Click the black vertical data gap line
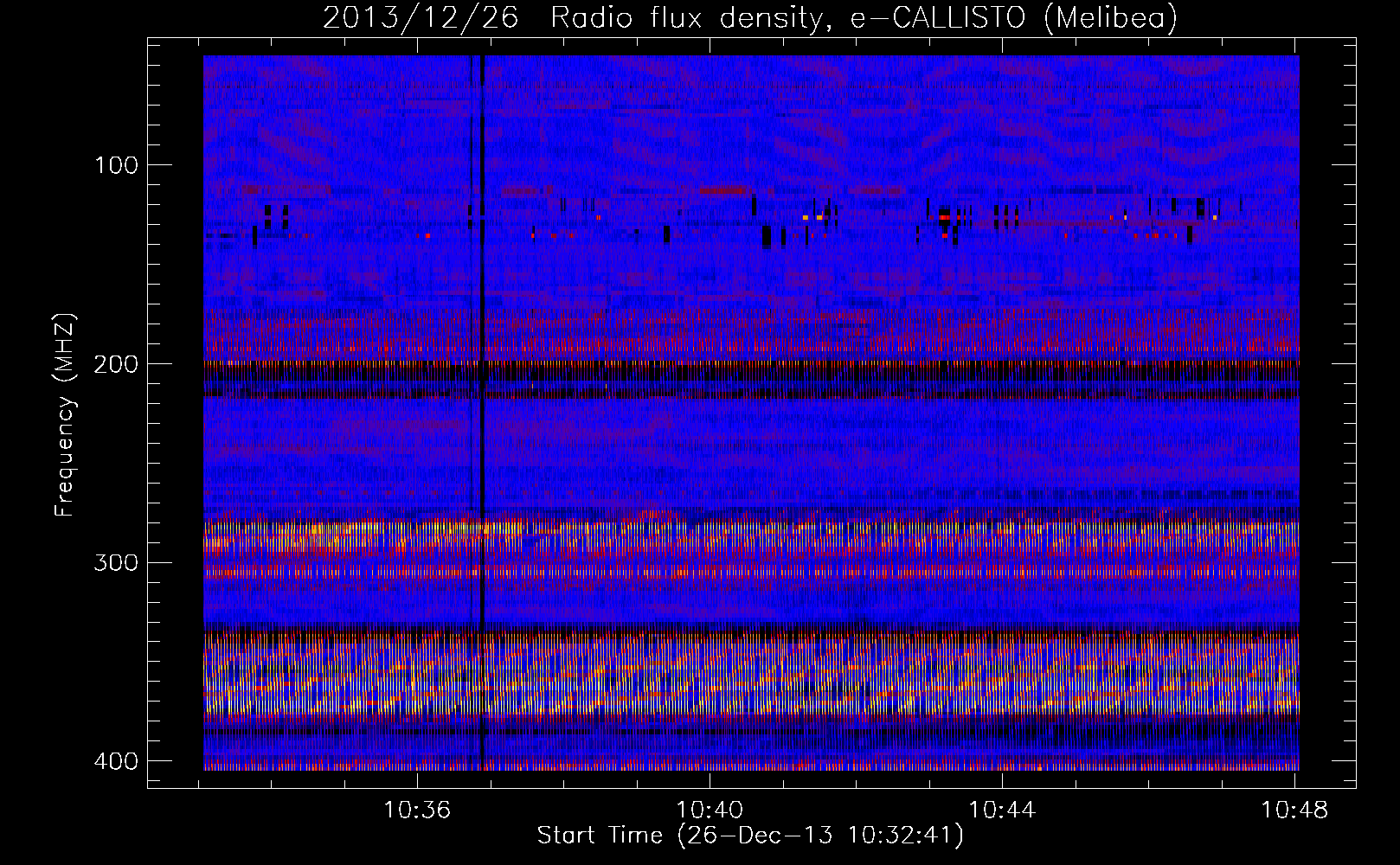Image resolution: width=1400 pixels, height=865 pixels. [483, 413]
